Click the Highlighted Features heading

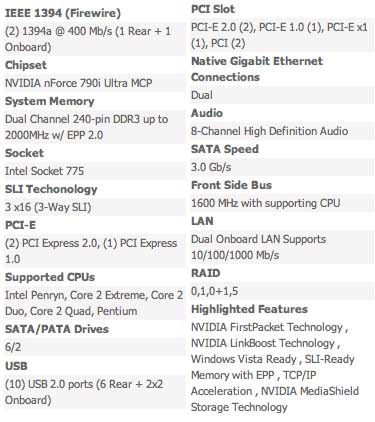click(249, 309)
